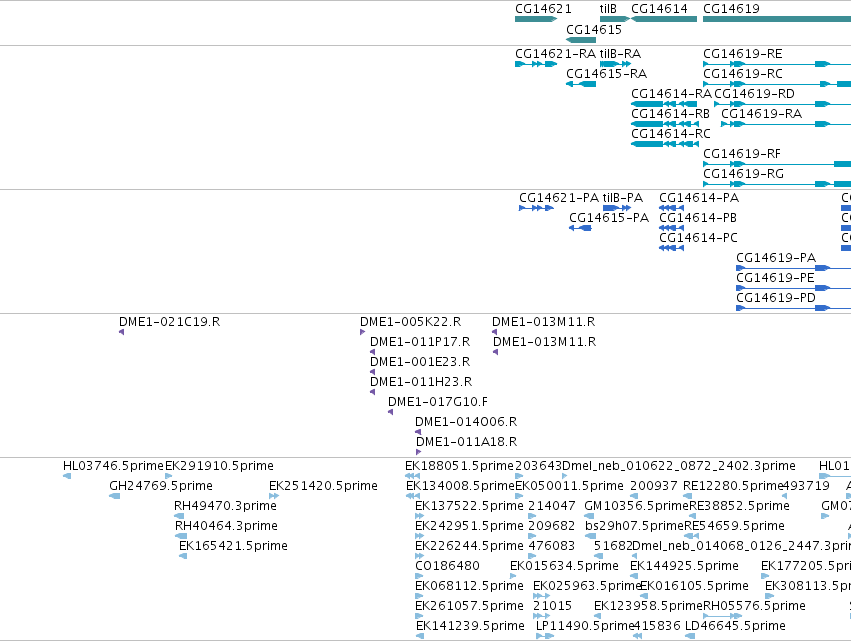This screenshot has height=641, width=851.
Task: Open transcript CG14619-RD
Action: tap(782, 104)
